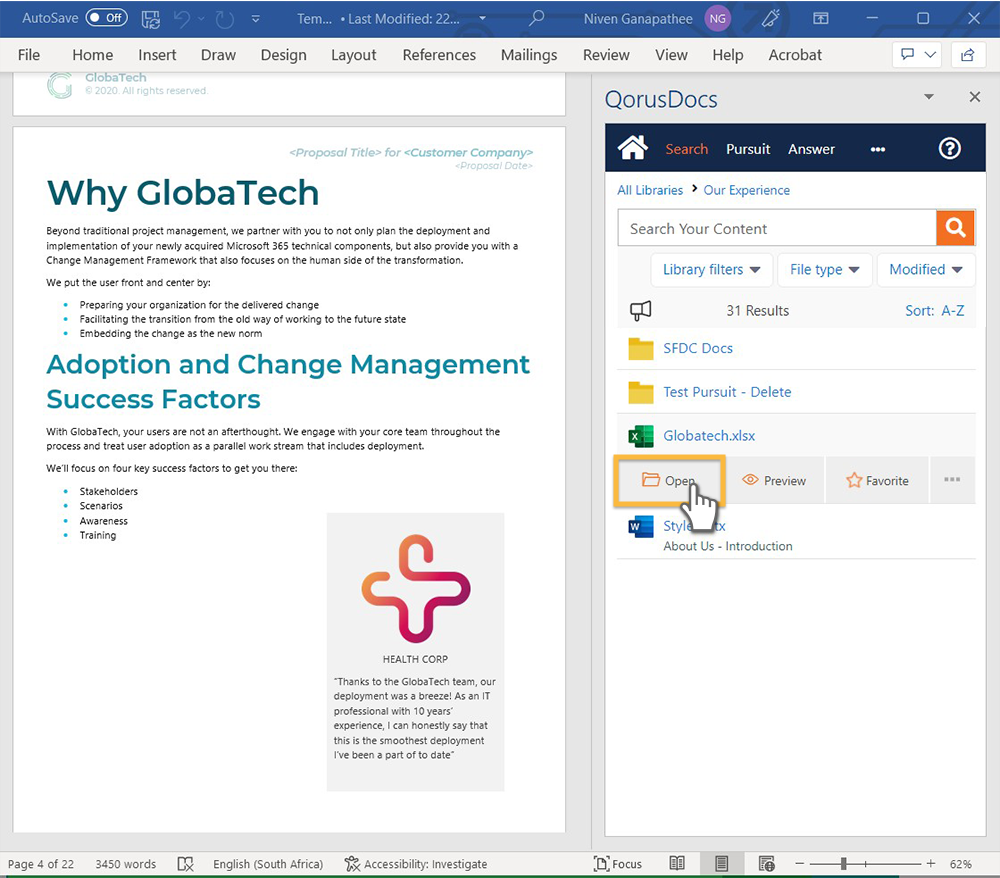1000x878 pixels.
Task: Click the proofing errors icon in status bar
Action: click(185, 864)
